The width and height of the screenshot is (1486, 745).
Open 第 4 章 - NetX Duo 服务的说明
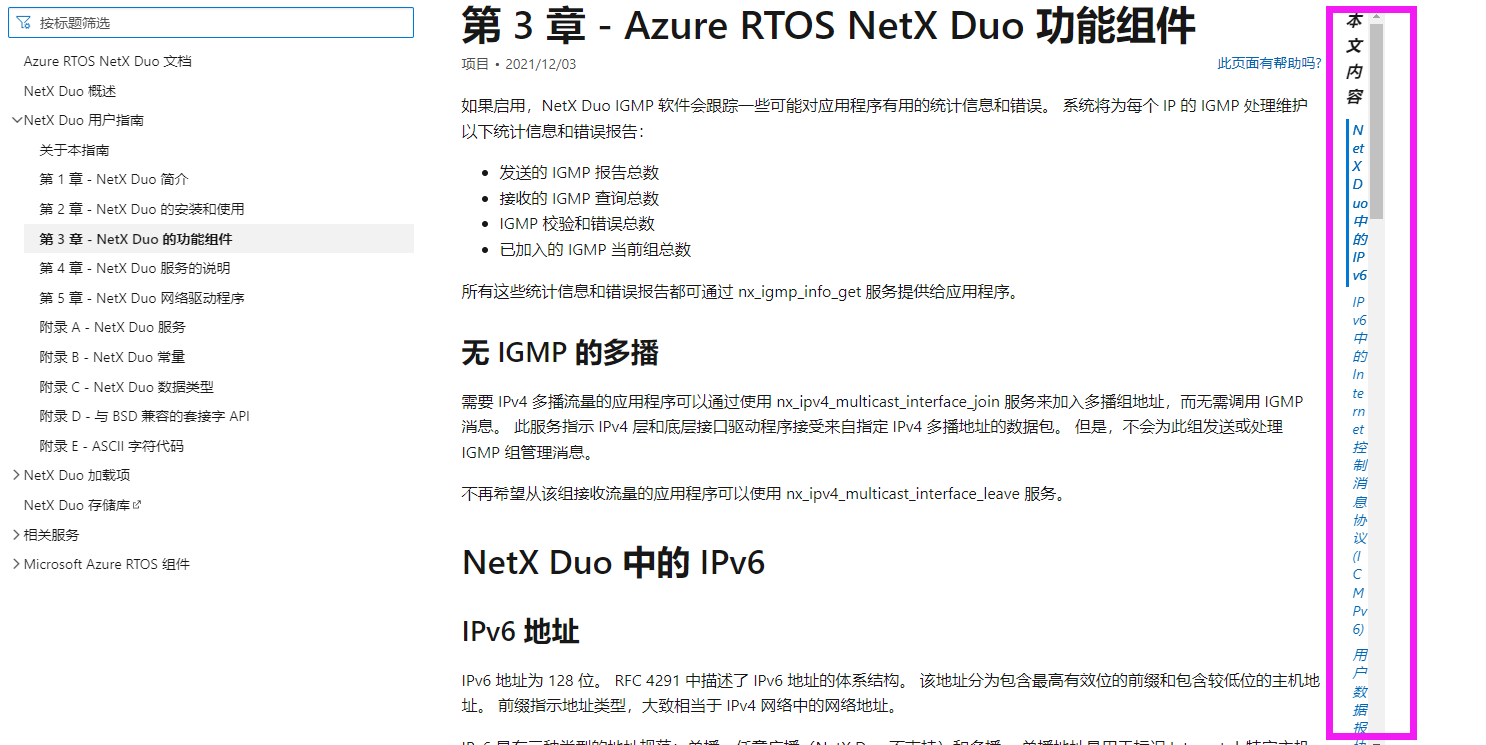(135, 268)
